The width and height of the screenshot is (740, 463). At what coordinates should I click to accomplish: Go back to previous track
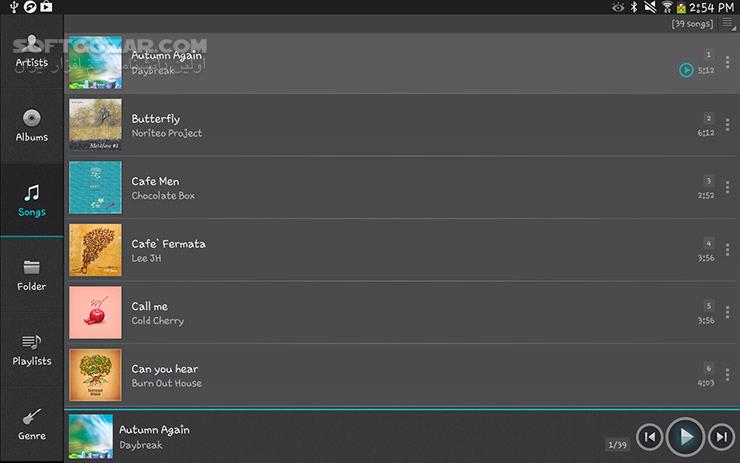click(x=650, y=437)
